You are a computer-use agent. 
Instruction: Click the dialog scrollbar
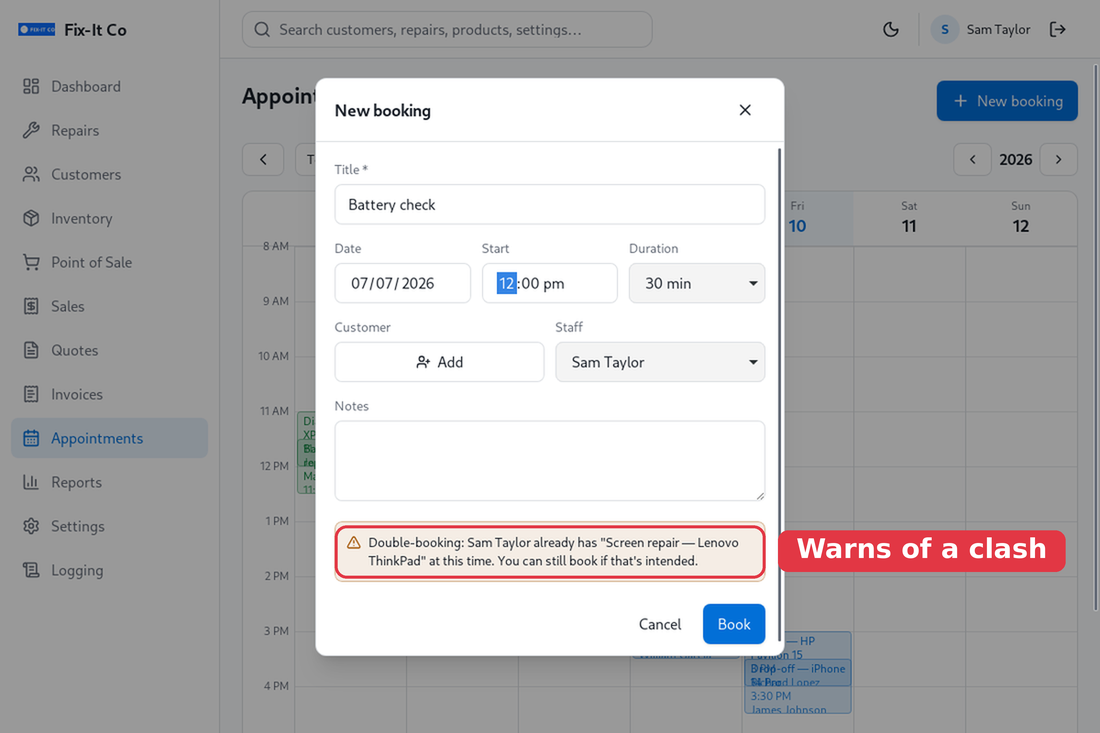(779, 394)
